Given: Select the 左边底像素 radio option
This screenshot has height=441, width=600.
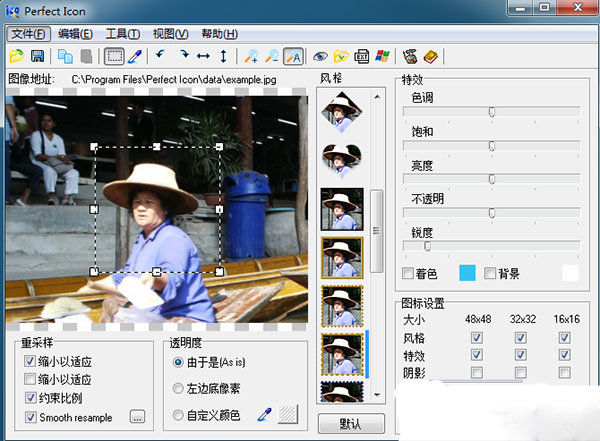Looking at the screenshot, I should pyautogui.click(x=178, y=388).
